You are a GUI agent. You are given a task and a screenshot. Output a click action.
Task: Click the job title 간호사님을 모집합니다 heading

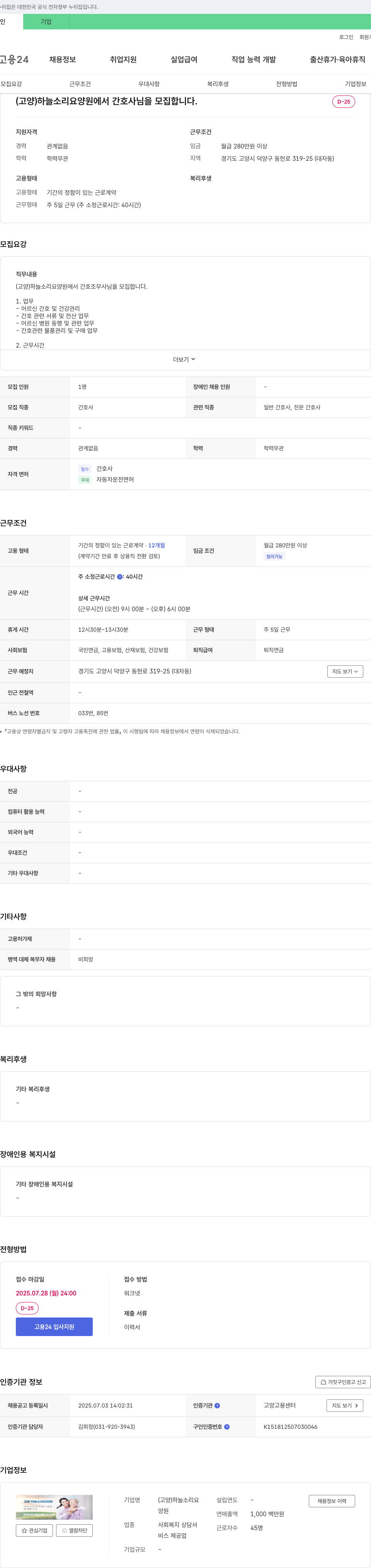point(106,101)
